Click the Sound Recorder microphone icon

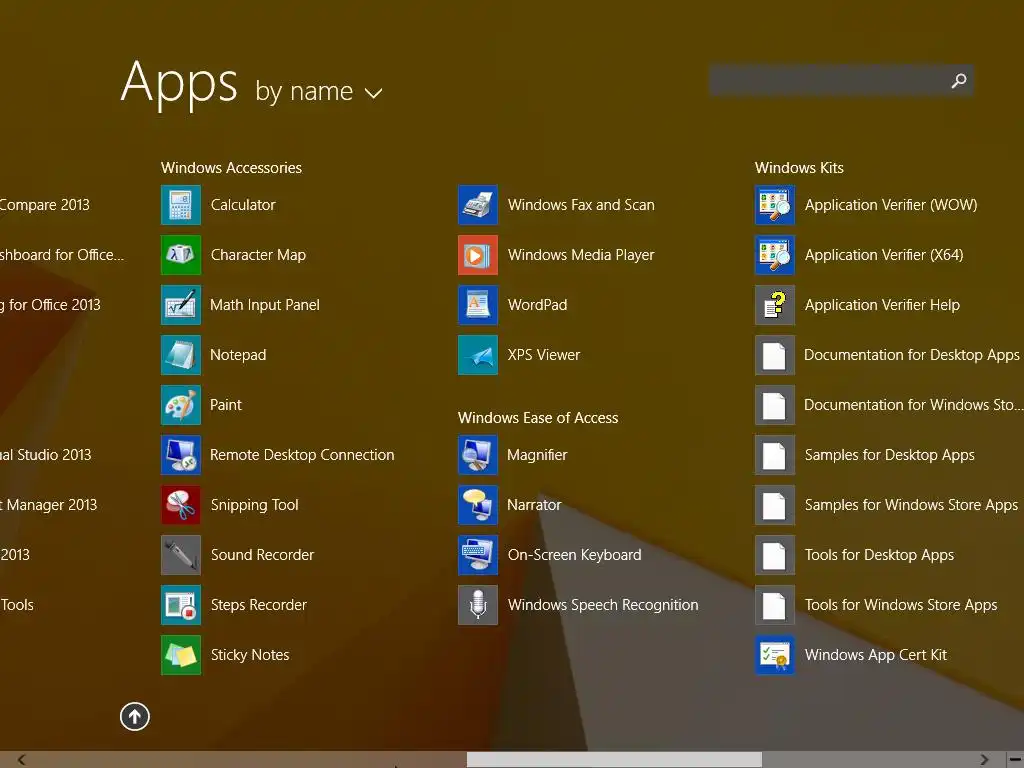[x=181, y=555]
